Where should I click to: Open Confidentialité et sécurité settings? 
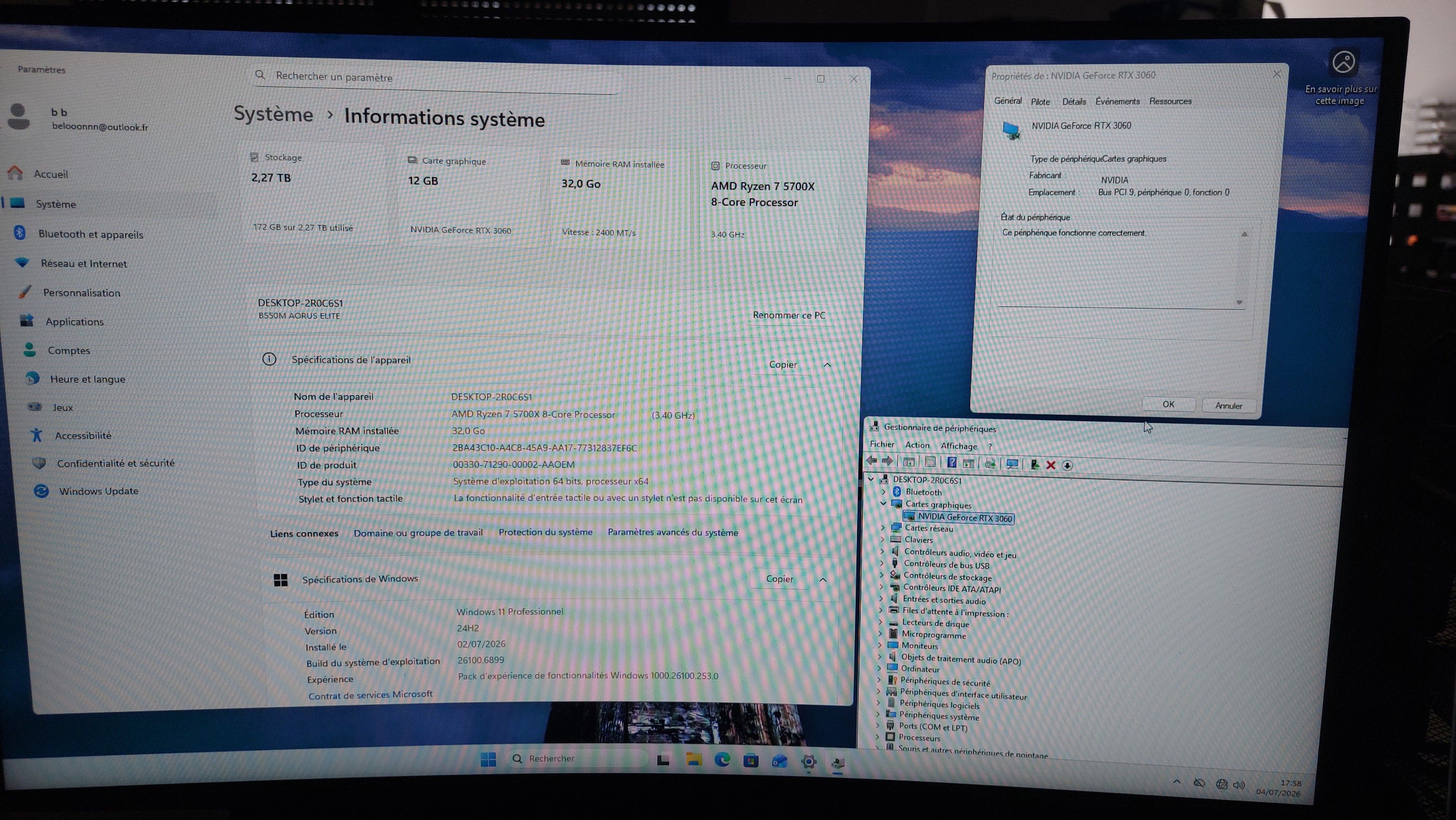115,464
